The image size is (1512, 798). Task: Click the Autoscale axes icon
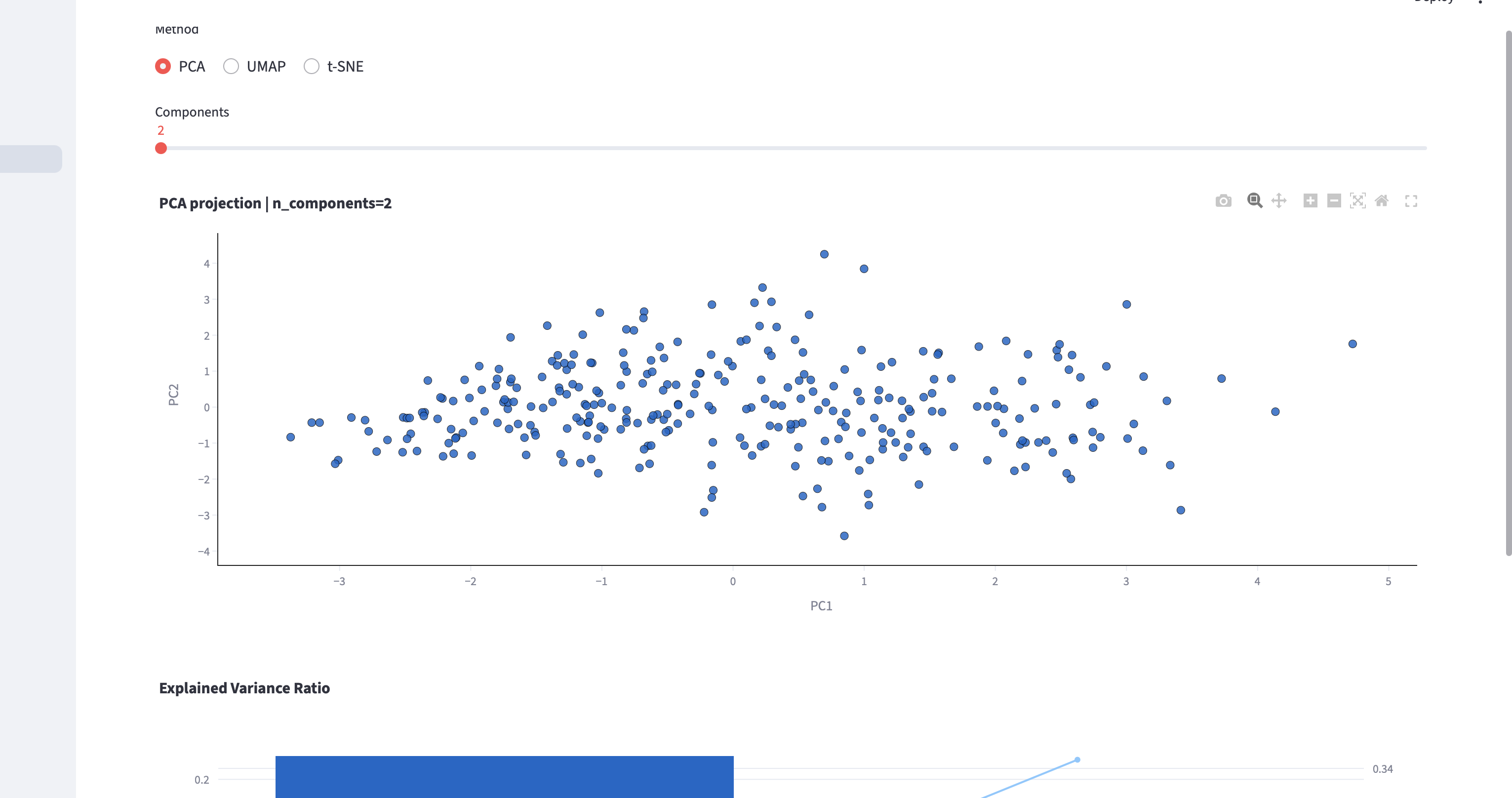1357,200
